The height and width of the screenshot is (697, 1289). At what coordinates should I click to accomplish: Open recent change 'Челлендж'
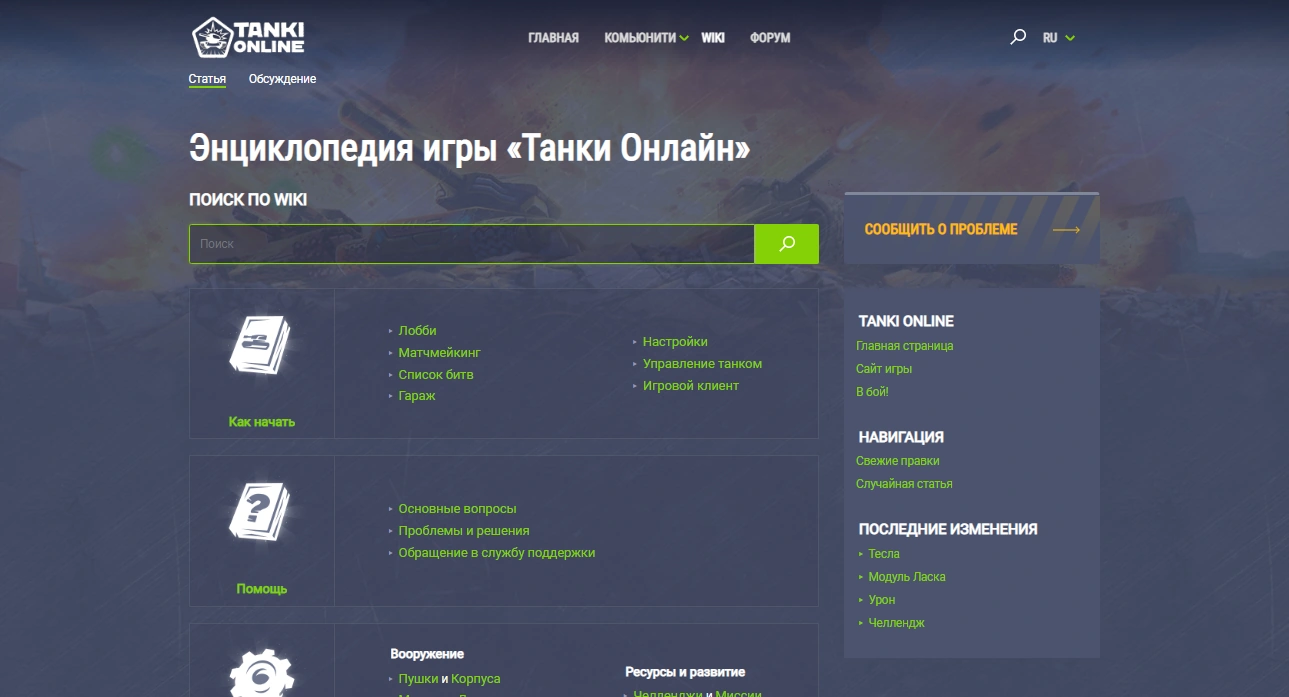pos(897,623)
